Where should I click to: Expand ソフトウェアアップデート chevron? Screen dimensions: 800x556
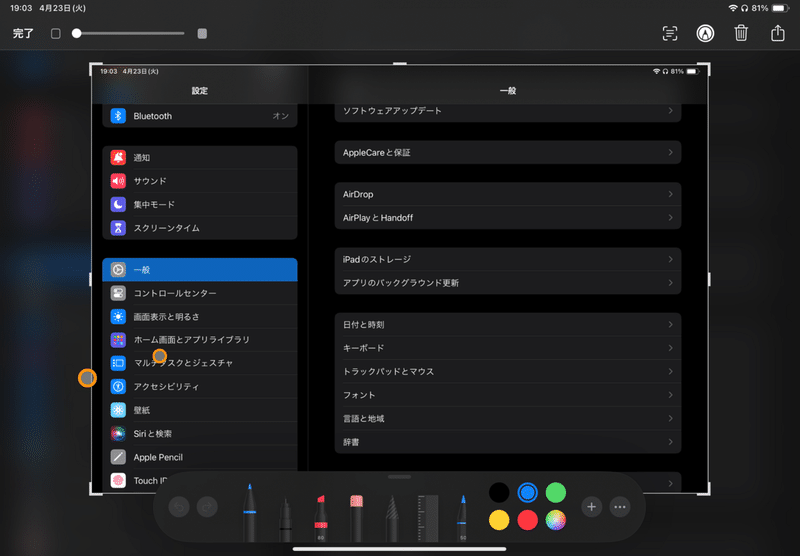coord(670,111)
